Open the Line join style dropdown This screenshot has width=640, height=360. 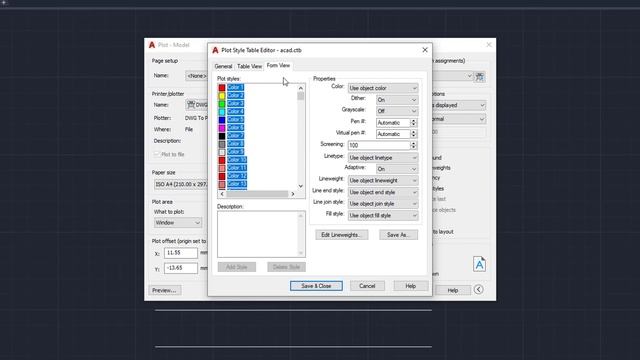click(383, 203)
